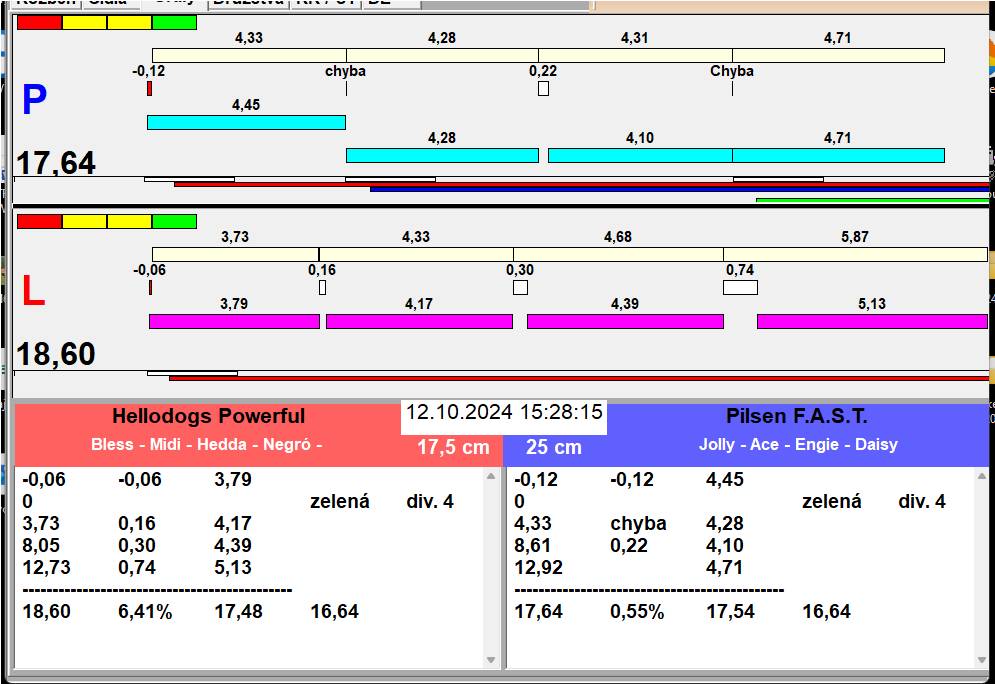The image size is (995, 684).
Task: Click the 17,48 value in Hellodogs results
Action: click(238, 612)
